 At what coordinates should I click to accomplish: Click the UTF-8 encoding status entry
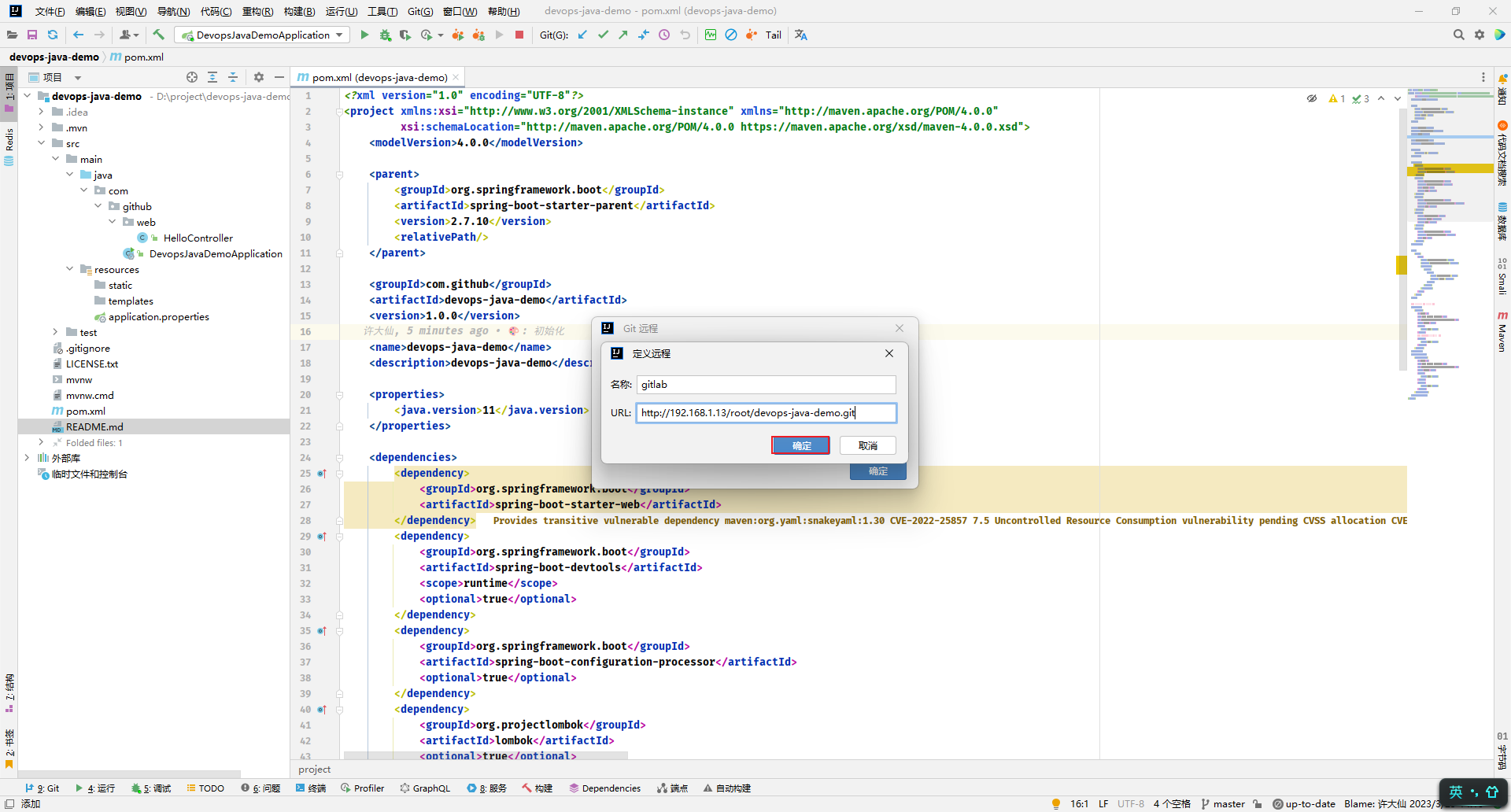[x=1131, y=804]
